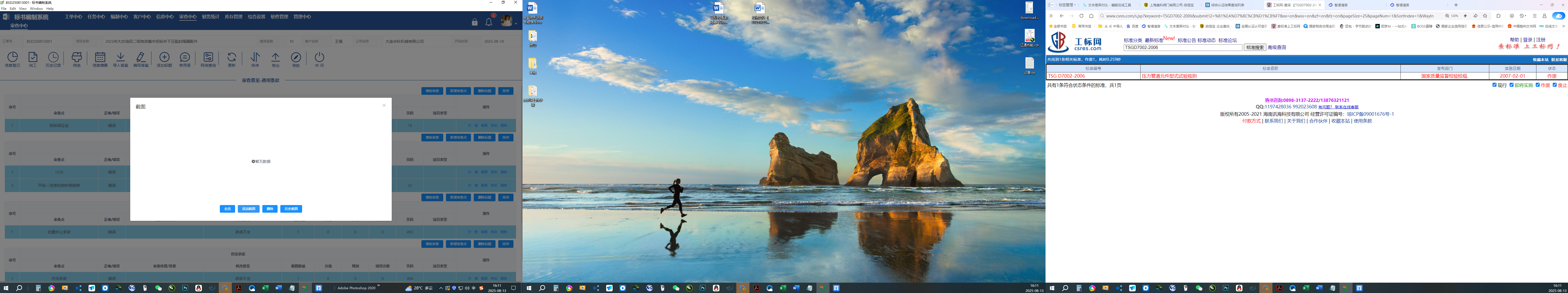Click the 关闭 power icon
1568x293 pixels.
click(x=320, y=59)
